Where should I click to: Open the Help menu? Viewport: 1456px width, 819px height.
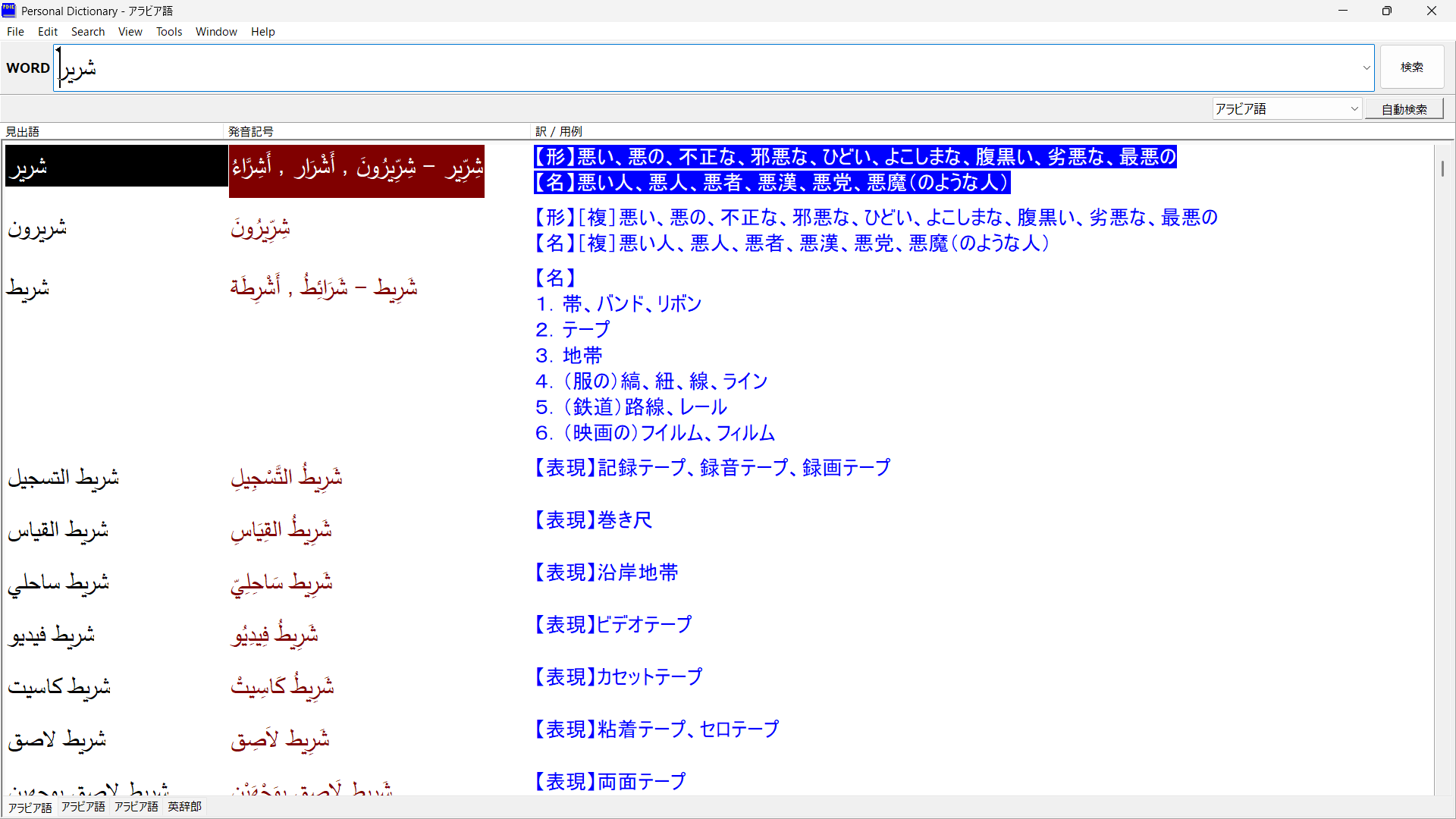point(262,32)
